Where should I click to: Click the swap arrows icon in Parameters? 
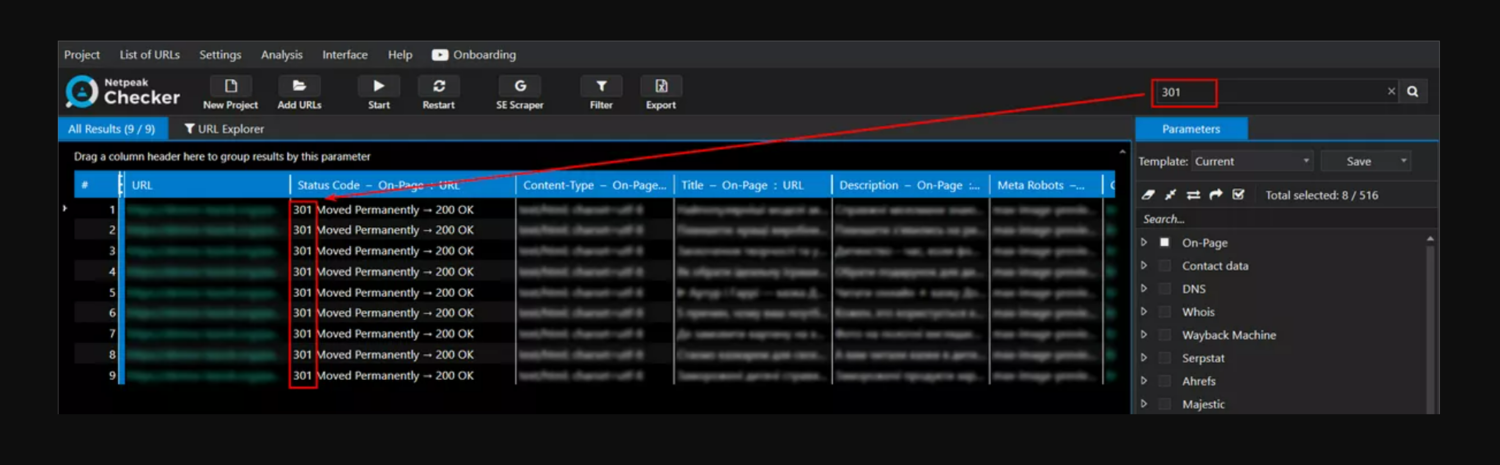(x=1193, y=195)
